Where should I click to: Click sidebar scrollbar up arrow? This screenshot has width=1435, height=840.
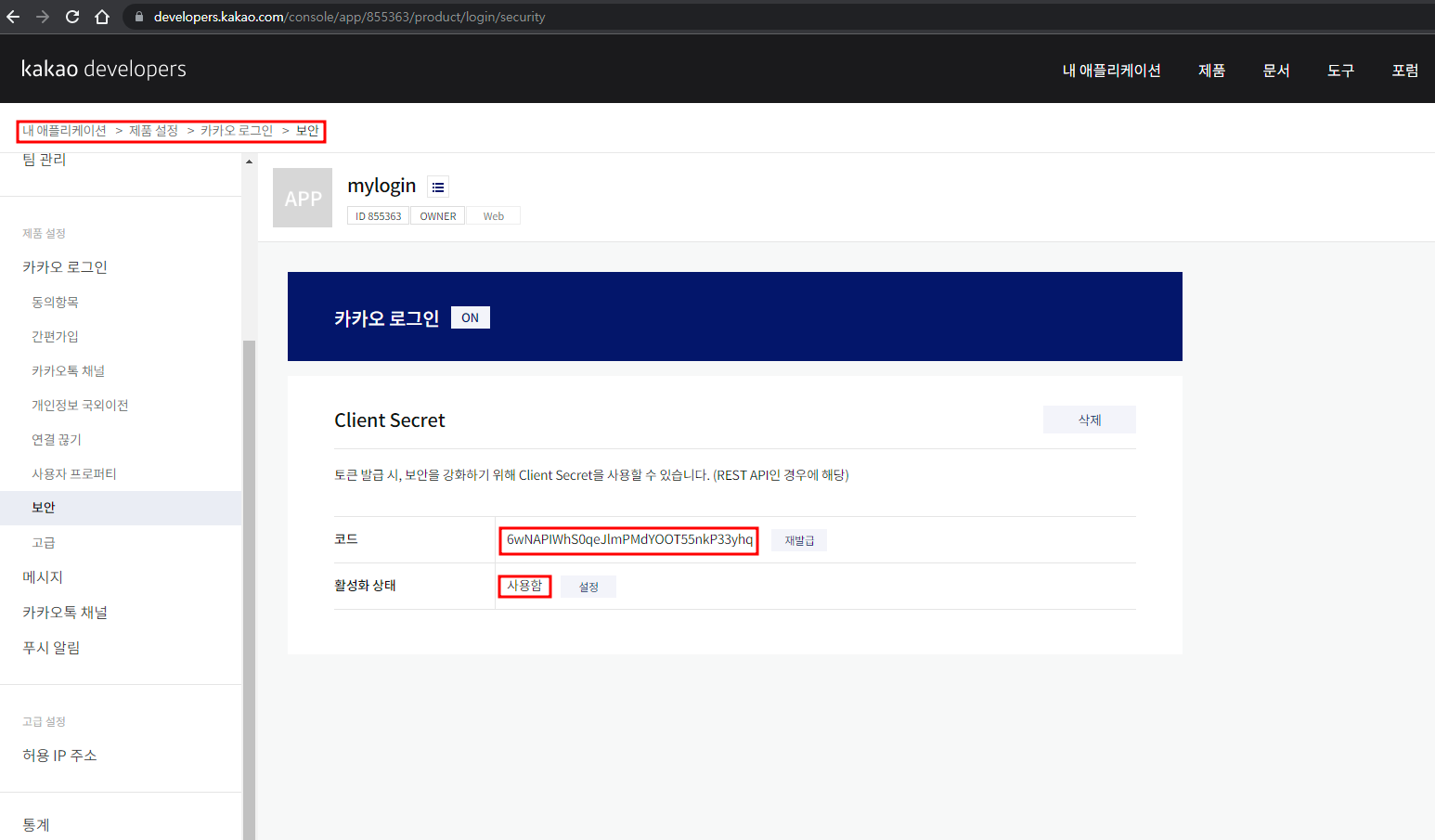(249, 162)
